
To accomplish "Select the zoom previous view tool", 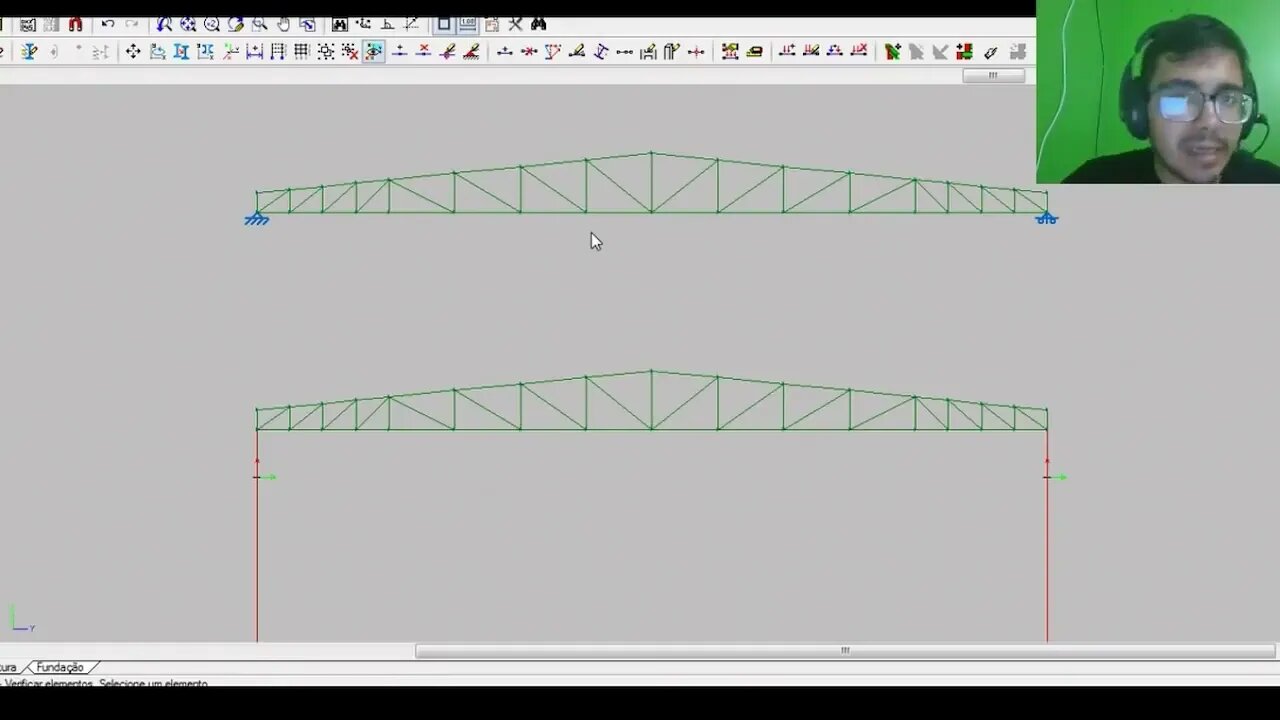I will (x=164, y=24).
